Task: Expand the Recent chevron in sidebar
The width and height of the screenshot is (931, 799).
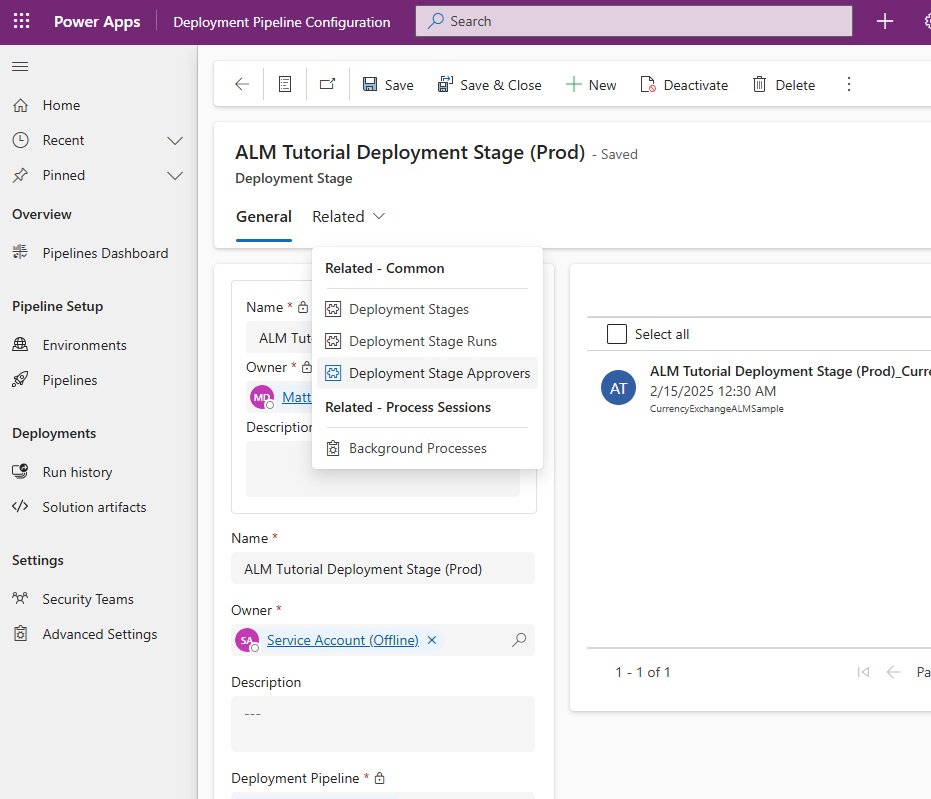Action: (175, 141)
